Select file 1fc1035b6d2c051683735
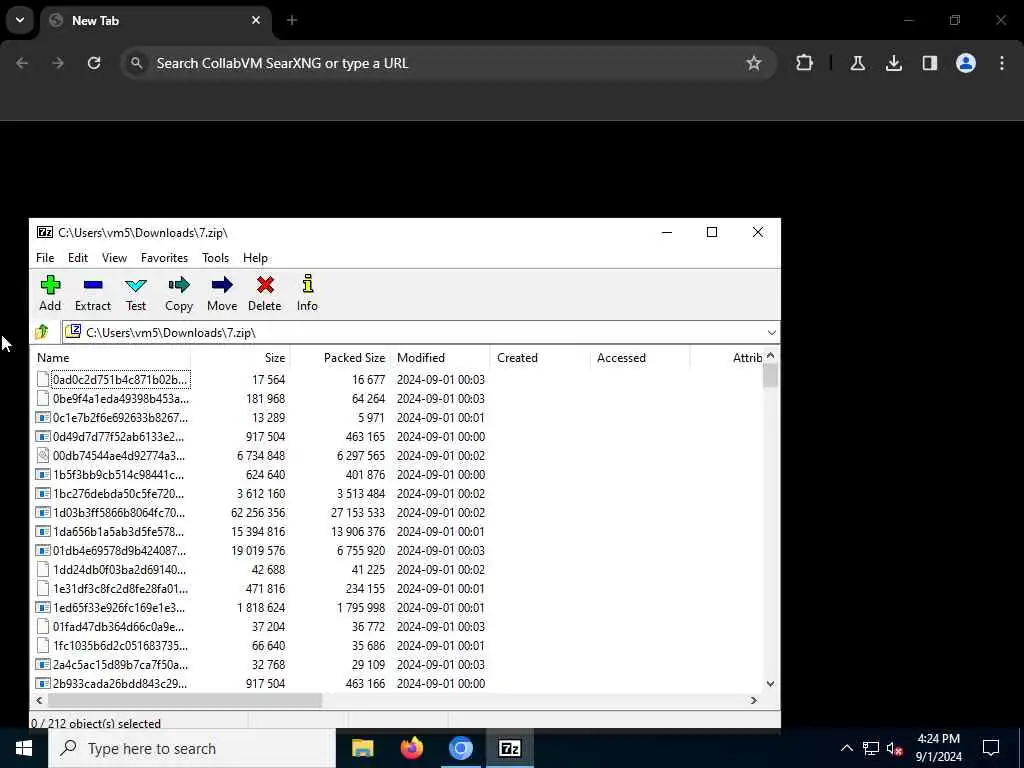 click(x=120, y=645)
